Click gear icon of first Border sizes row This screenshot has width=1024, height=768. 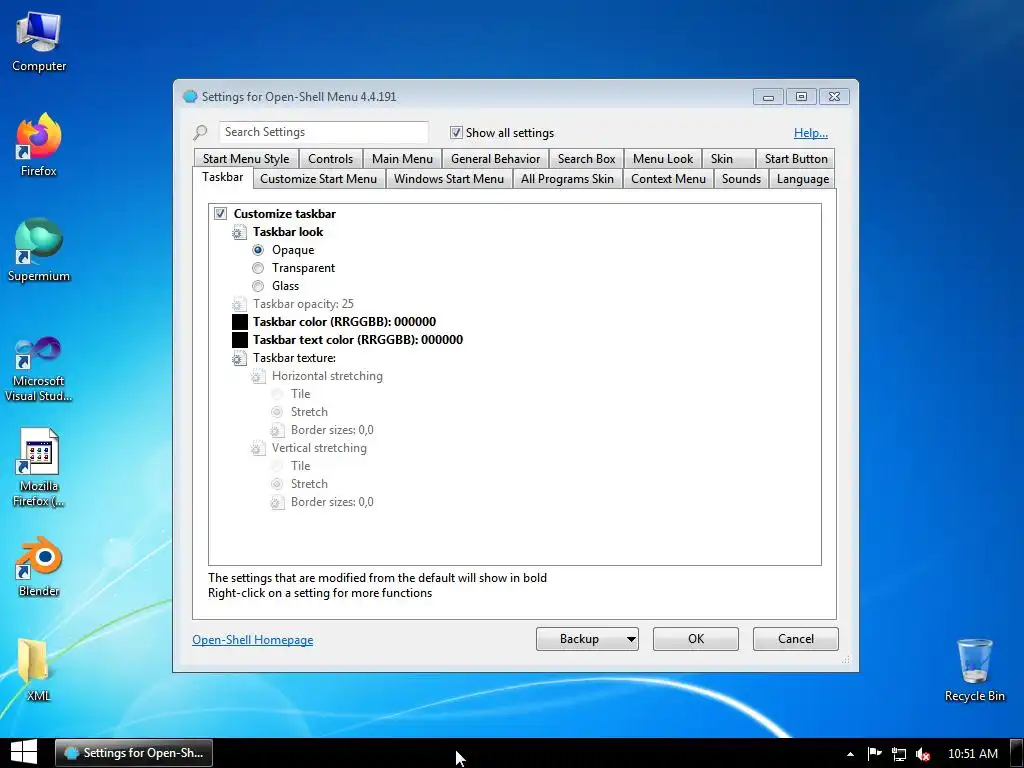278,430
